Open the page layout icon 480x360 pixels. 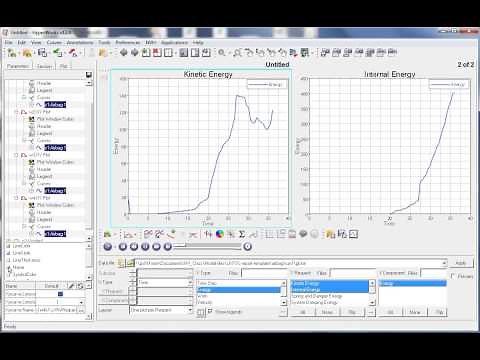pyautogui.click(x=168, y=52)
